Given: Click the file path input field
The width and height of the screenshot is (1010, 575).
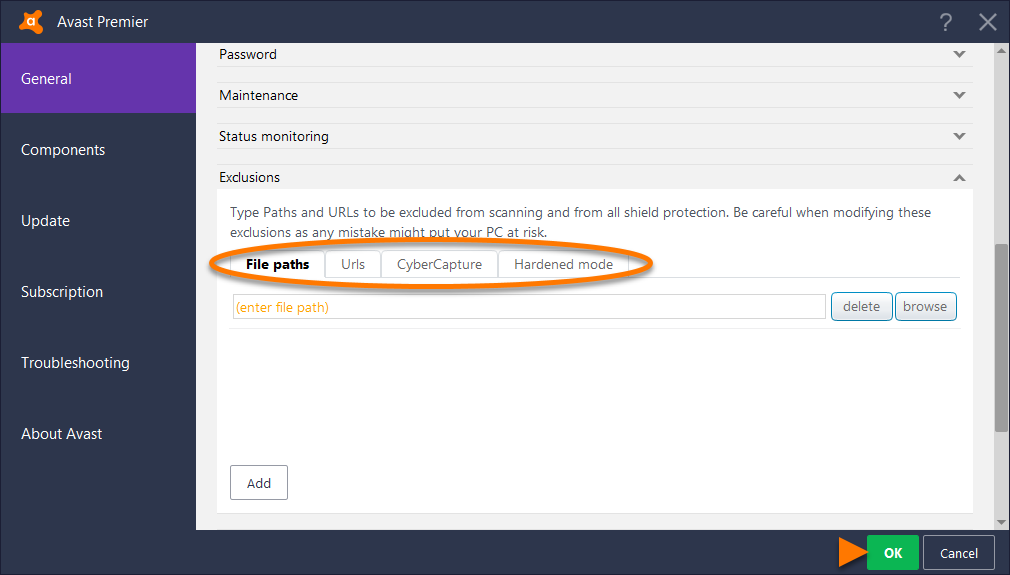Looking at the screenshot, I should click(528, 307).
